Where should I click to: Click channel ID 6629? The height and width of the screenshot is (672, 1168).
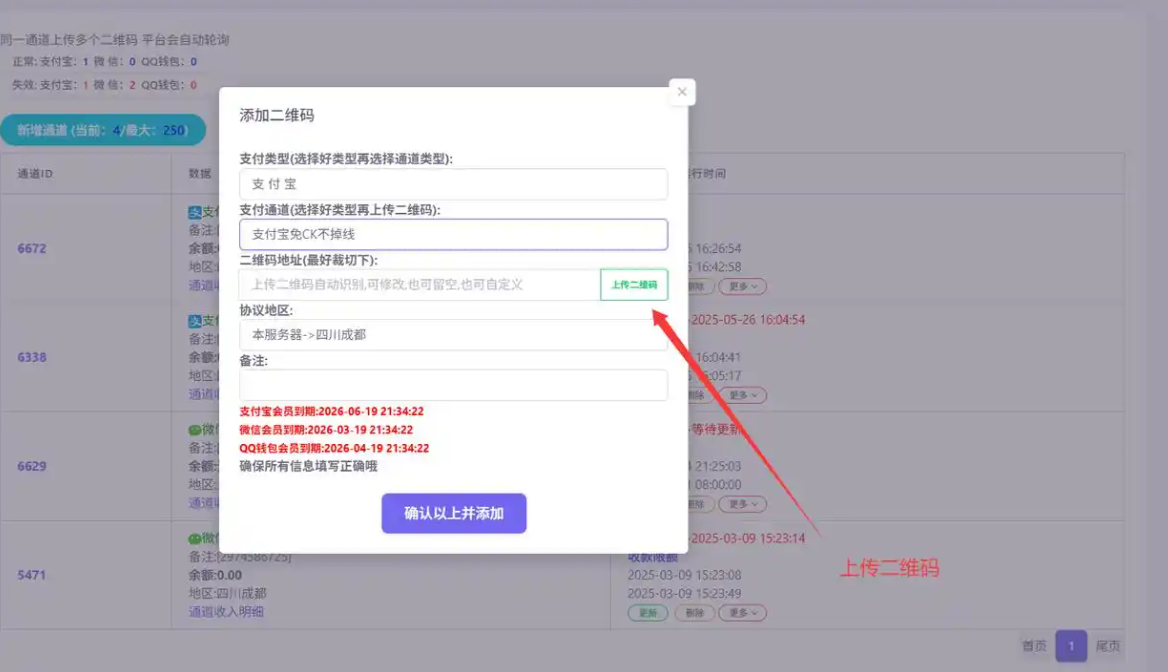coord(32,466)
